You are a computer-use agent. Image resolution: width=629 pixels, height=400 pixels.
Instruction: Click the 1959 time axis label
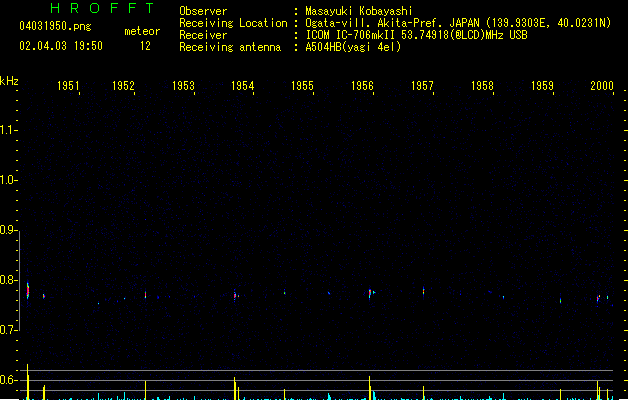pyautogui.click(x=542, y=85)
